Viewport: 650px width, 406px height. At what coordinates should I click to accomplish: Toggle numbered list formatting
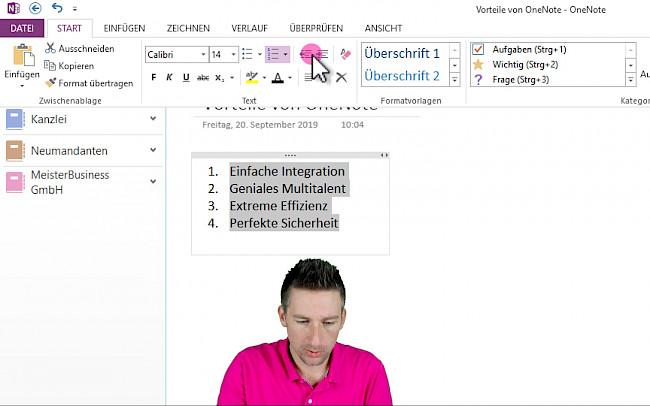tap(273, 54)
